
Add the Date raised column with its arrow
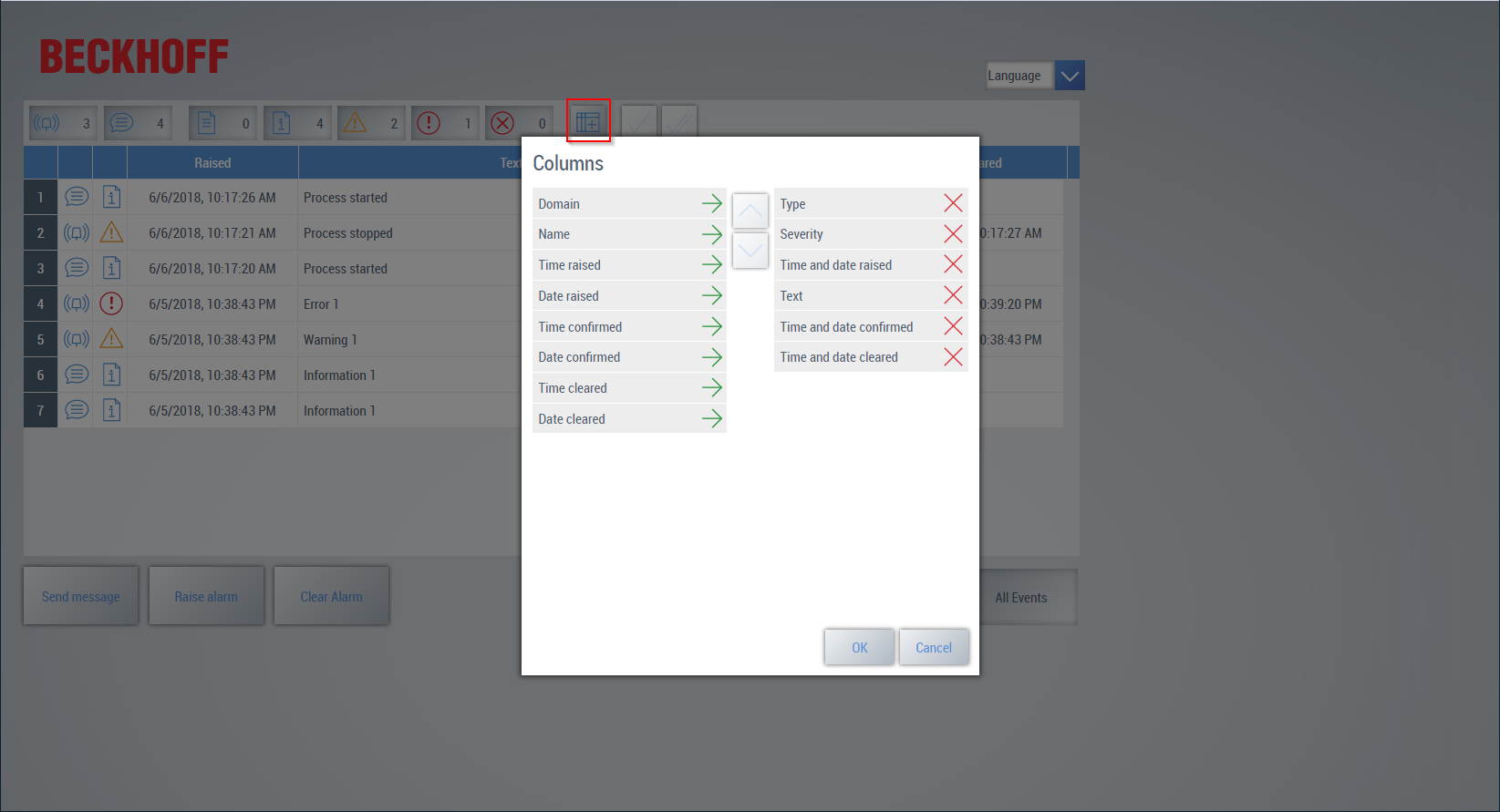tap(711, 296)
